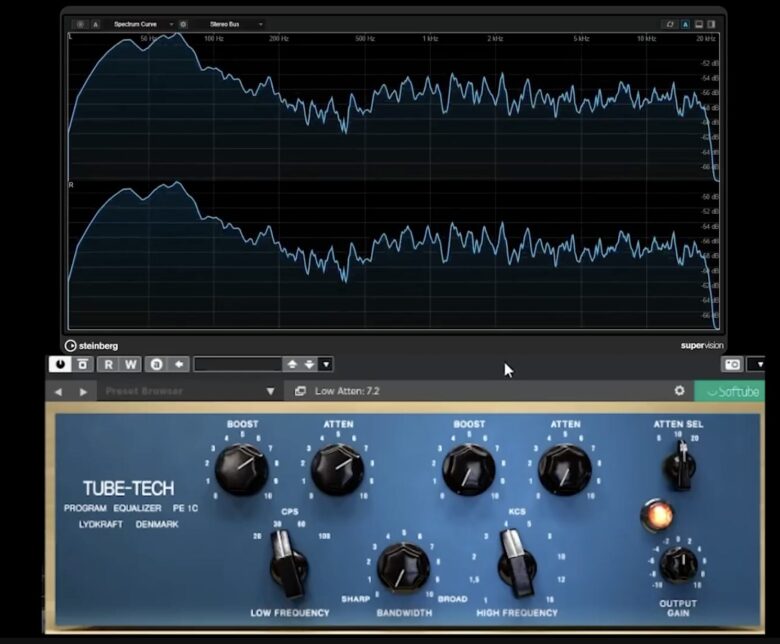
Task: Go to previous Softube preset
Action: tap(58, 392)
